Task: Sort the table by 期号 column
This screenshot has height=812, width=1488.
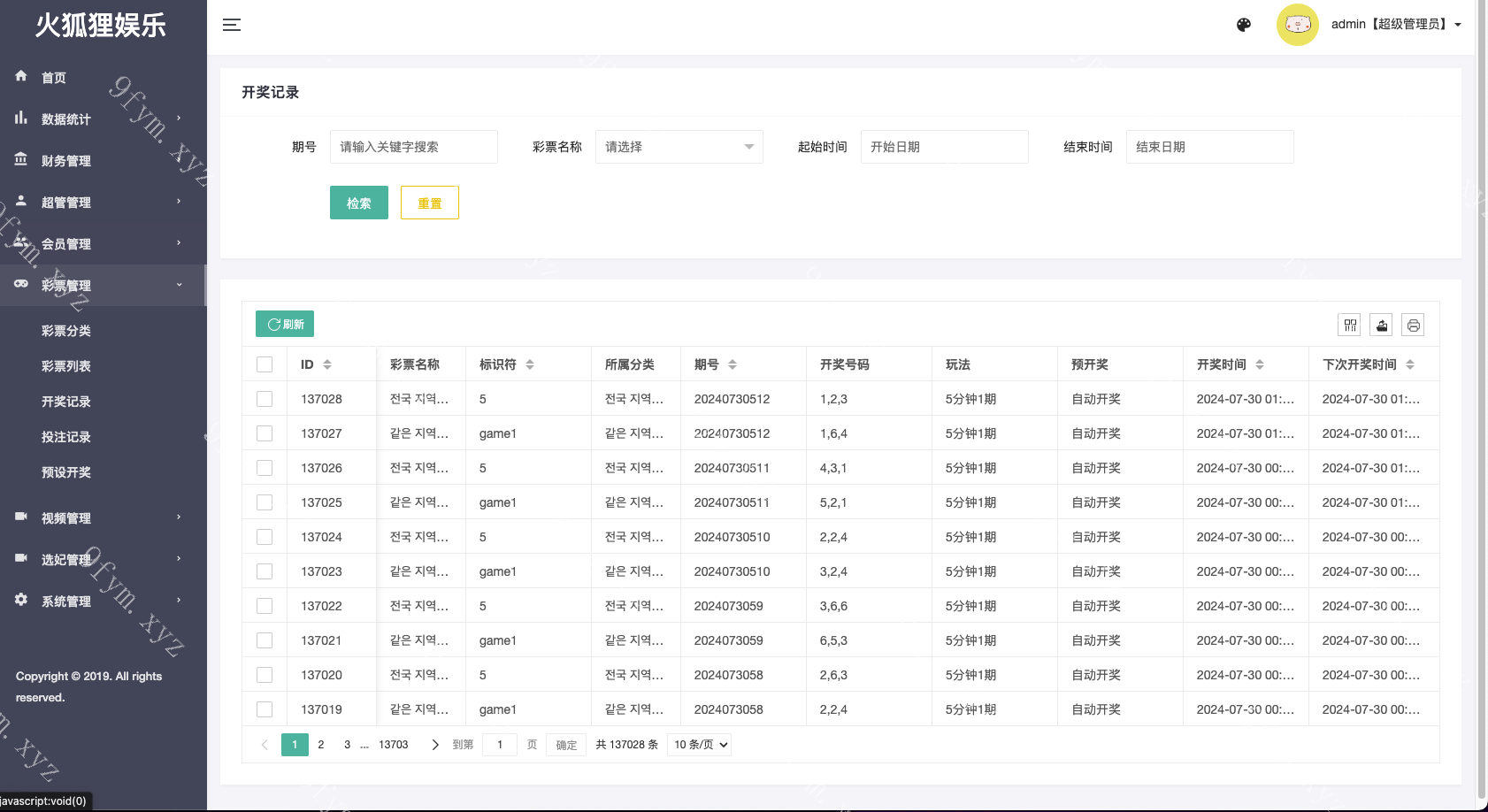Action: (x=732, y=364)
